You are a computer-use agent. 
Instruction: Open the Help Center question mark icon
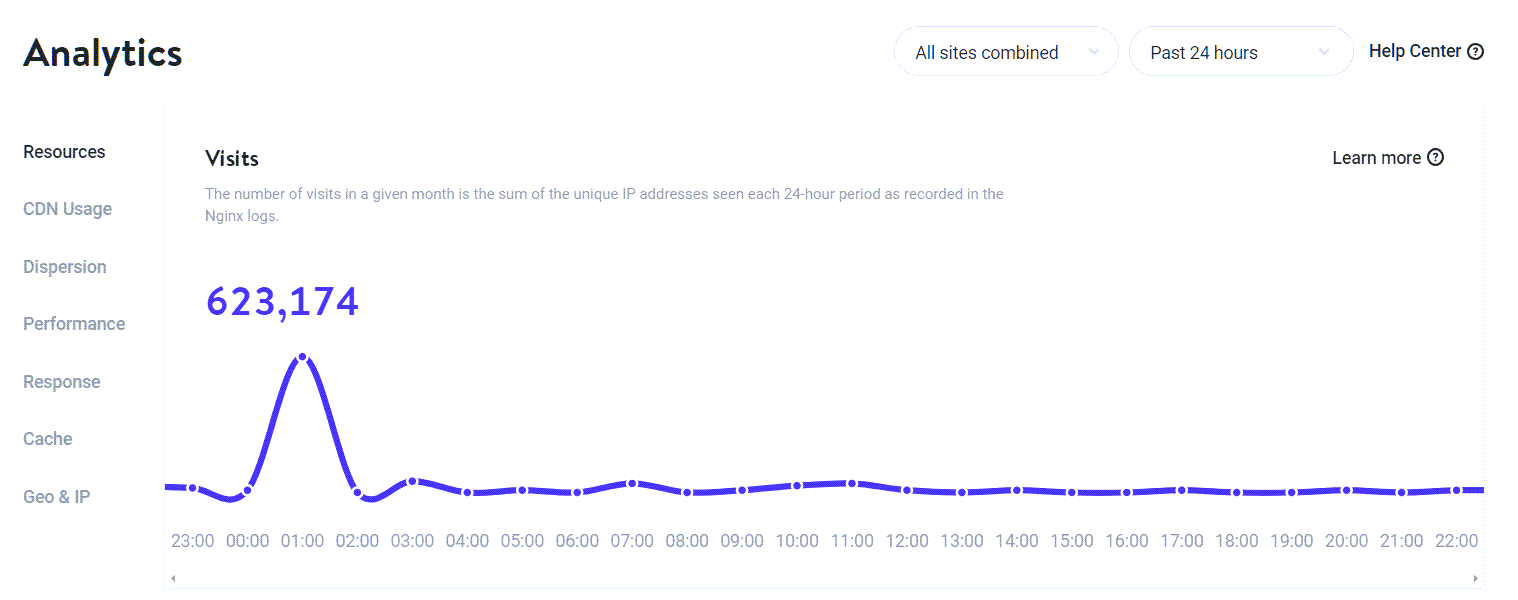tap(1477, 50)
